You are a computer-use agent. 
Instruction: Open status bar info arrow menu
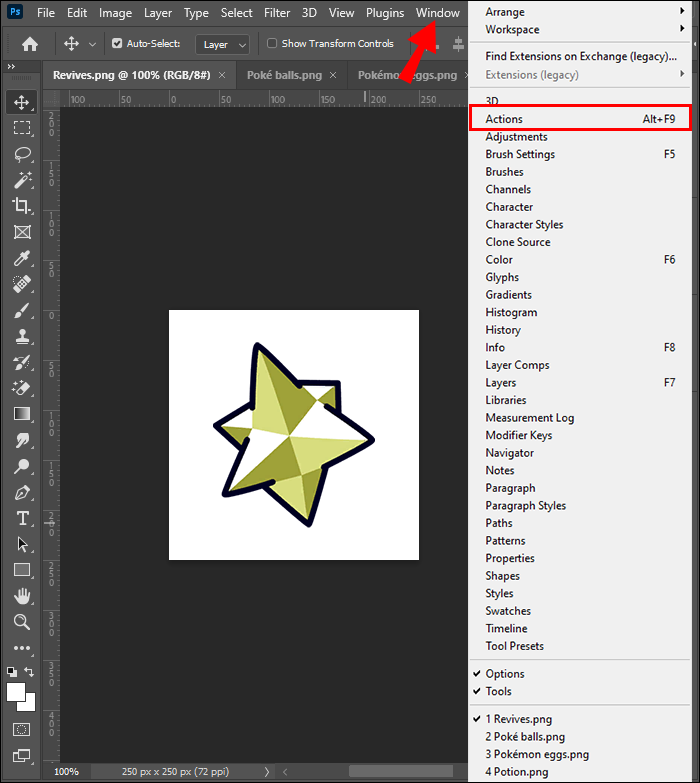click(267, 772)
